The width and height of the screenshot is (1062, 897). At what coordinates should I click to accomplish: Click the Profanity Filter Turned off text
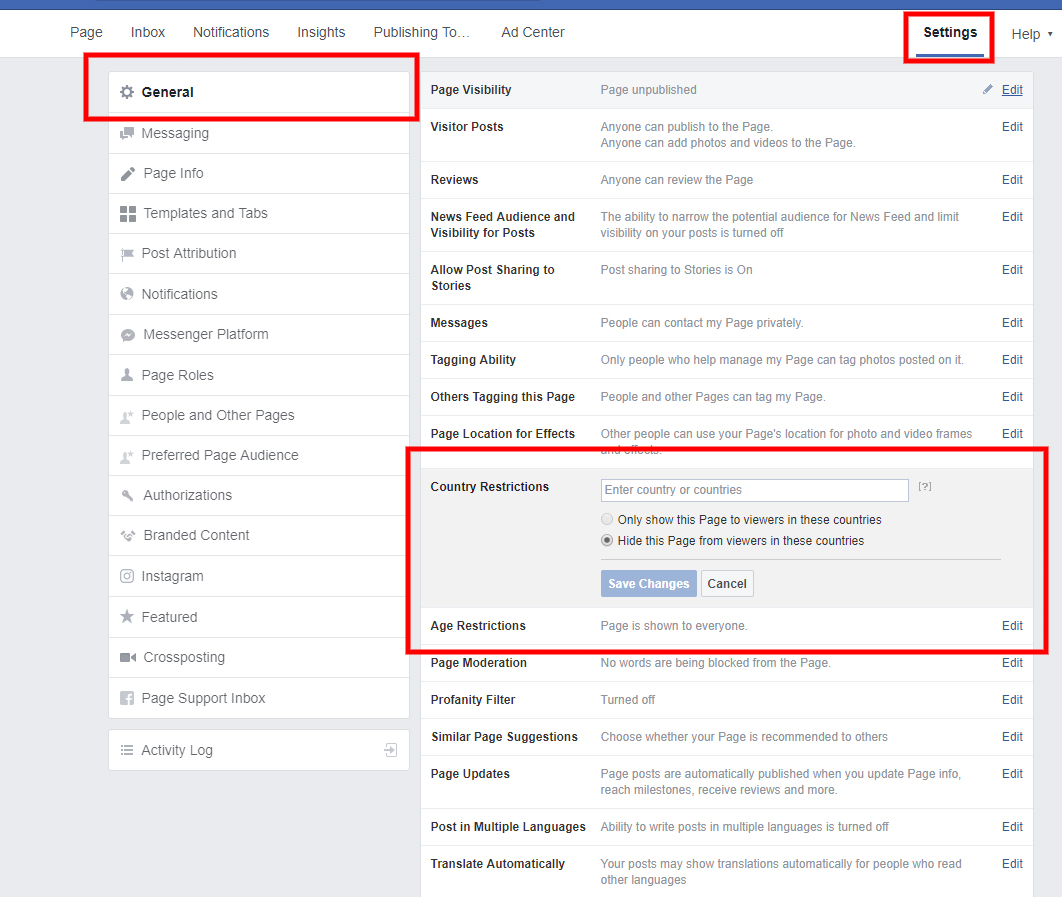click(x=627, y=700)
